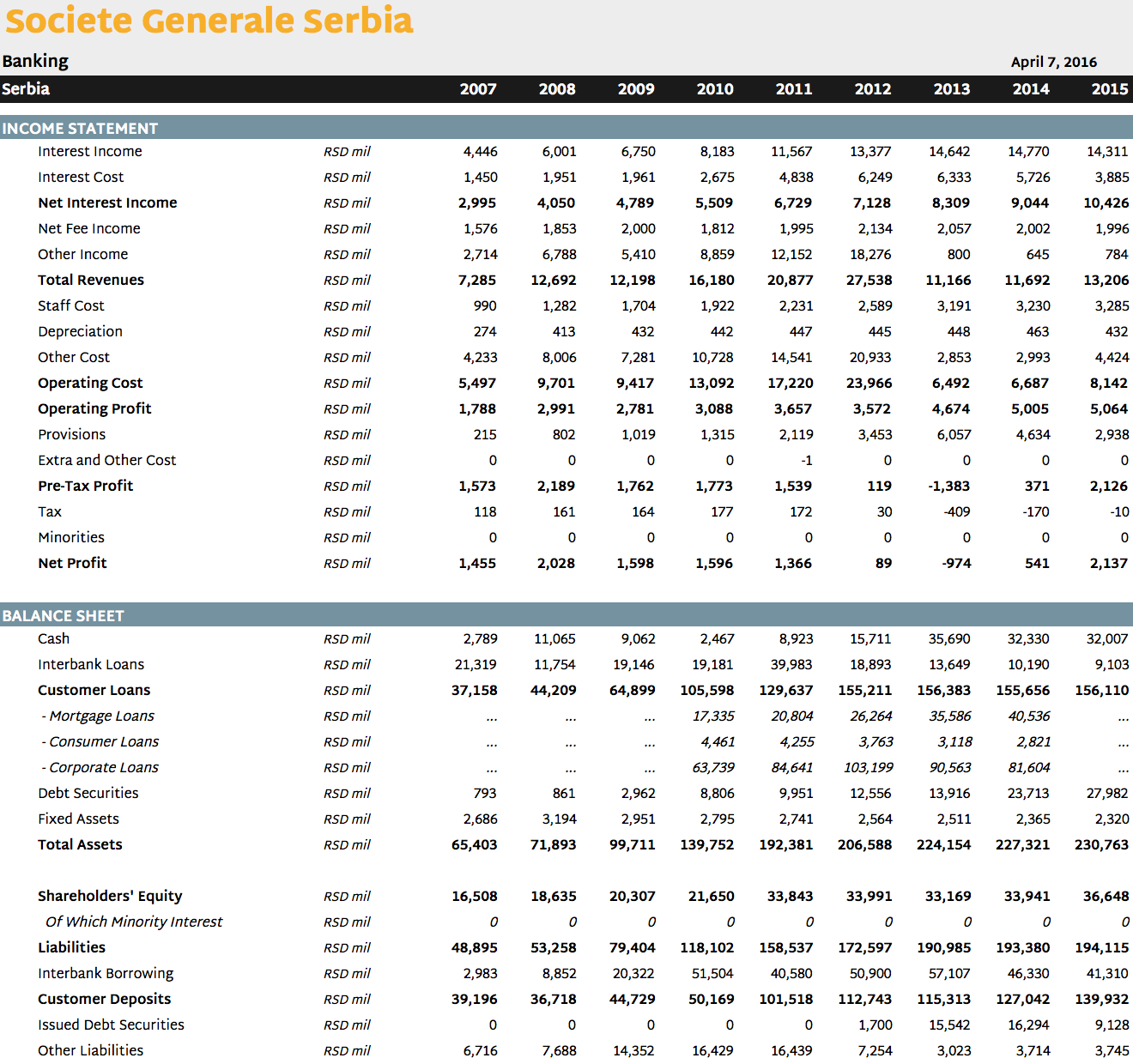
Task: Click the Issued Debt Securities label
Action: pyautogui.click(x=111, y=1025)
